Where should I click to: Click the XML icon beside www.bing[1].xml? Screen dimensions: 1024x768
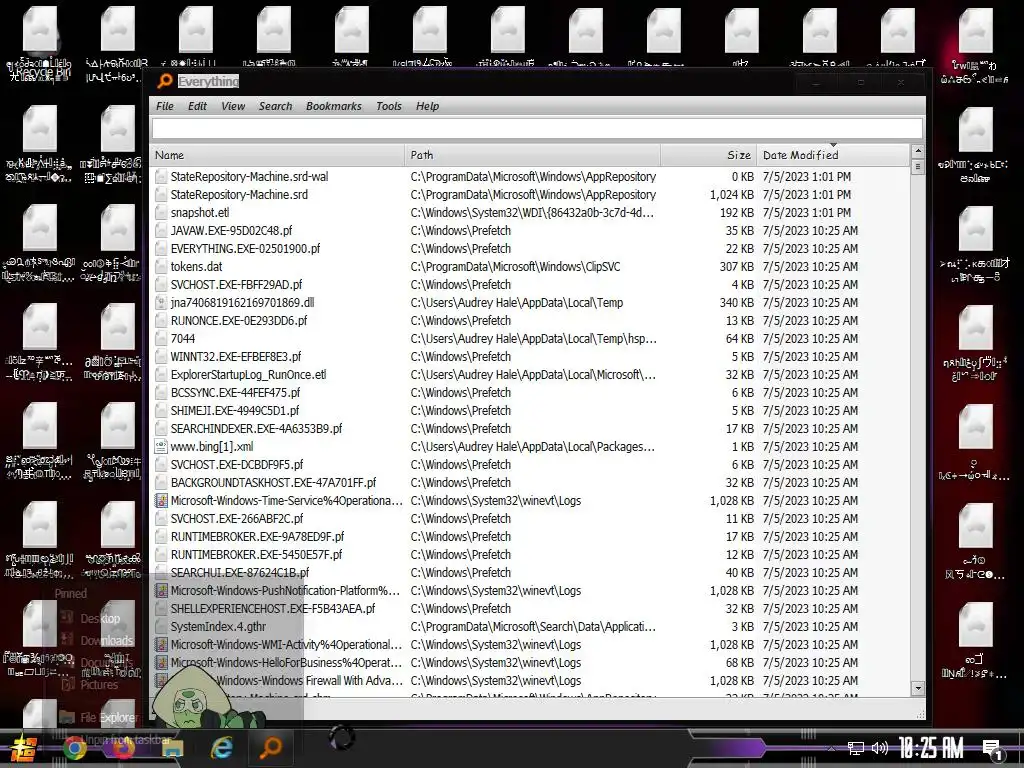pyautogui.click(x=161, y=447)
